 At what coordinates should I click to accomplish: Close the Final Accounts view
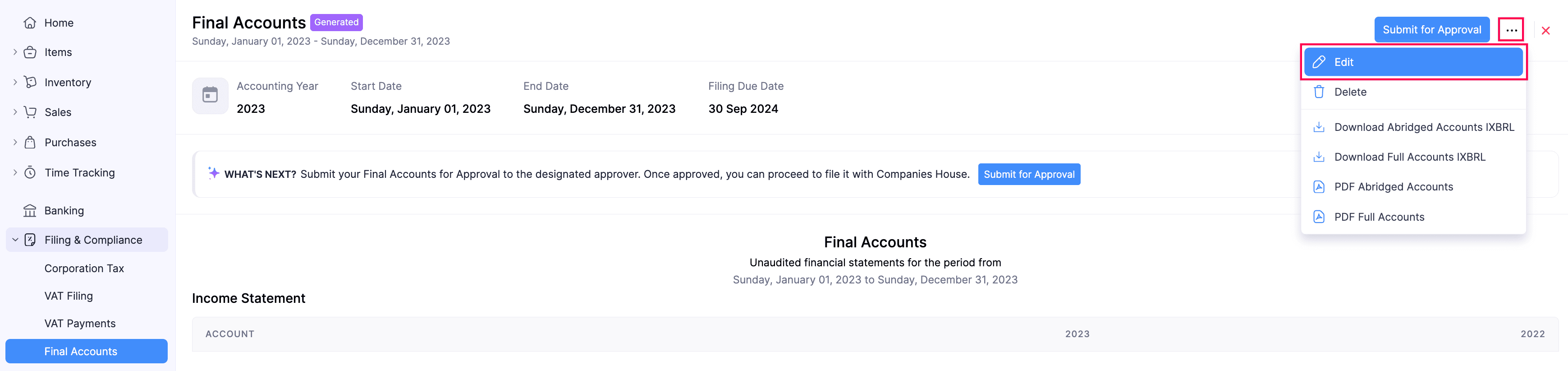tap(1545, 30)
